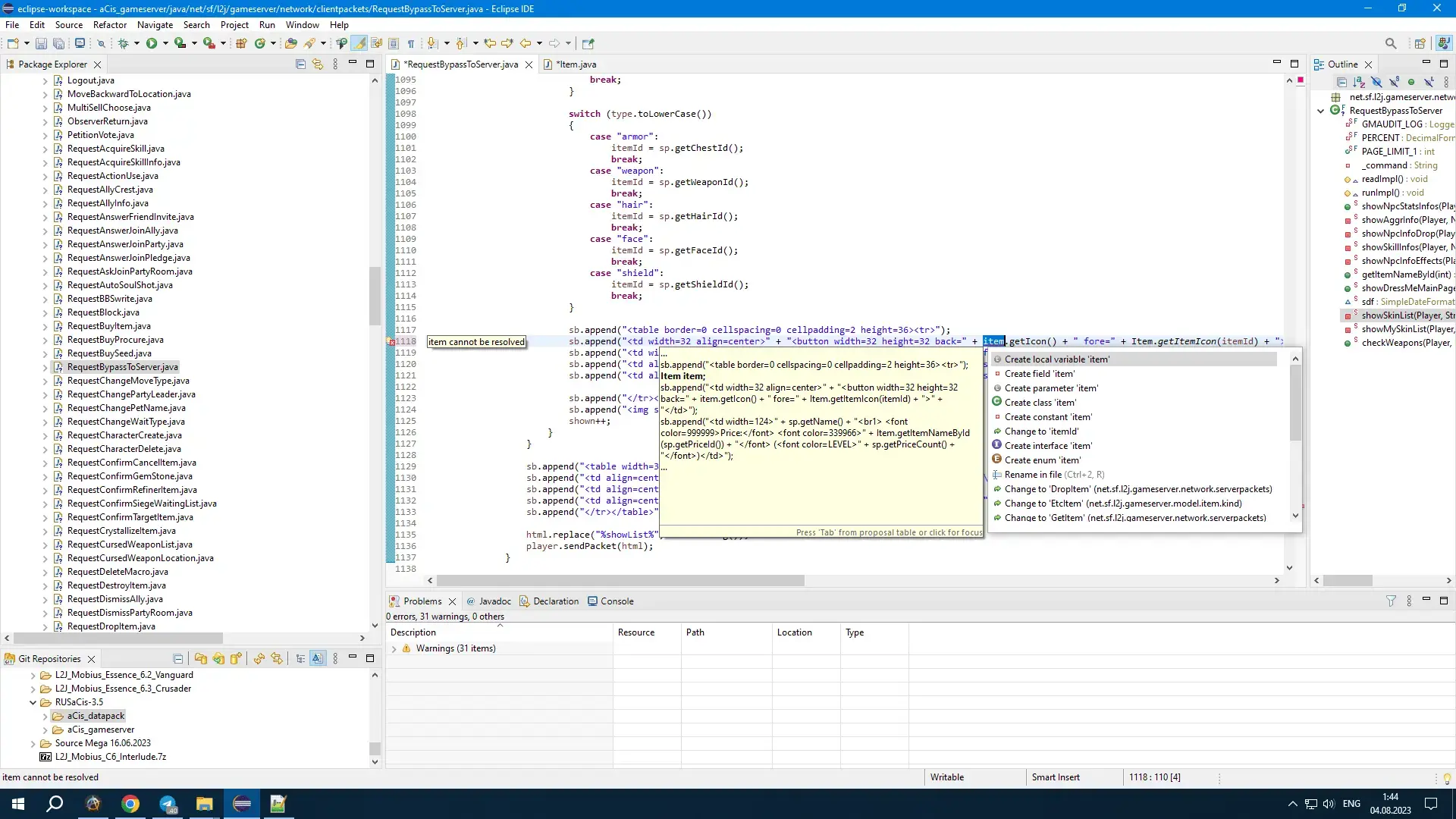Click the Git Repositories panel icon
The width and height of the screenshot is (1456, 819).
pyautogui.click(x=10, y=658)
